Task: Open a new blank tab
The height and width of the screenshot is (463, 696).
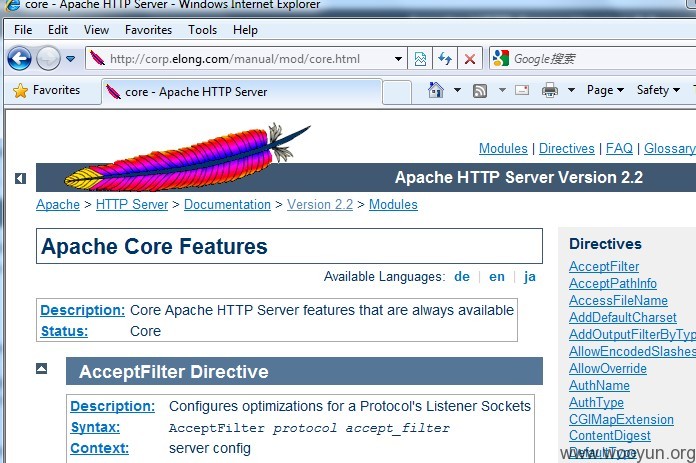Action: [x=397, y=92]
